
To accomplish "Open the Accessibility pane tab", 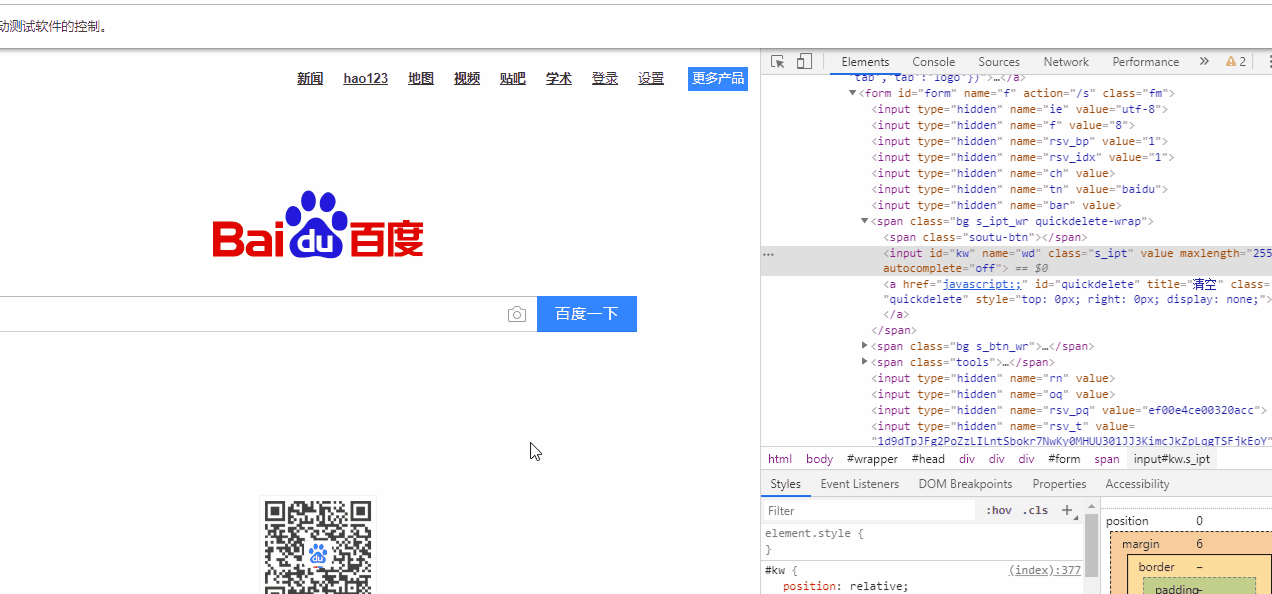I will 1137,484.
